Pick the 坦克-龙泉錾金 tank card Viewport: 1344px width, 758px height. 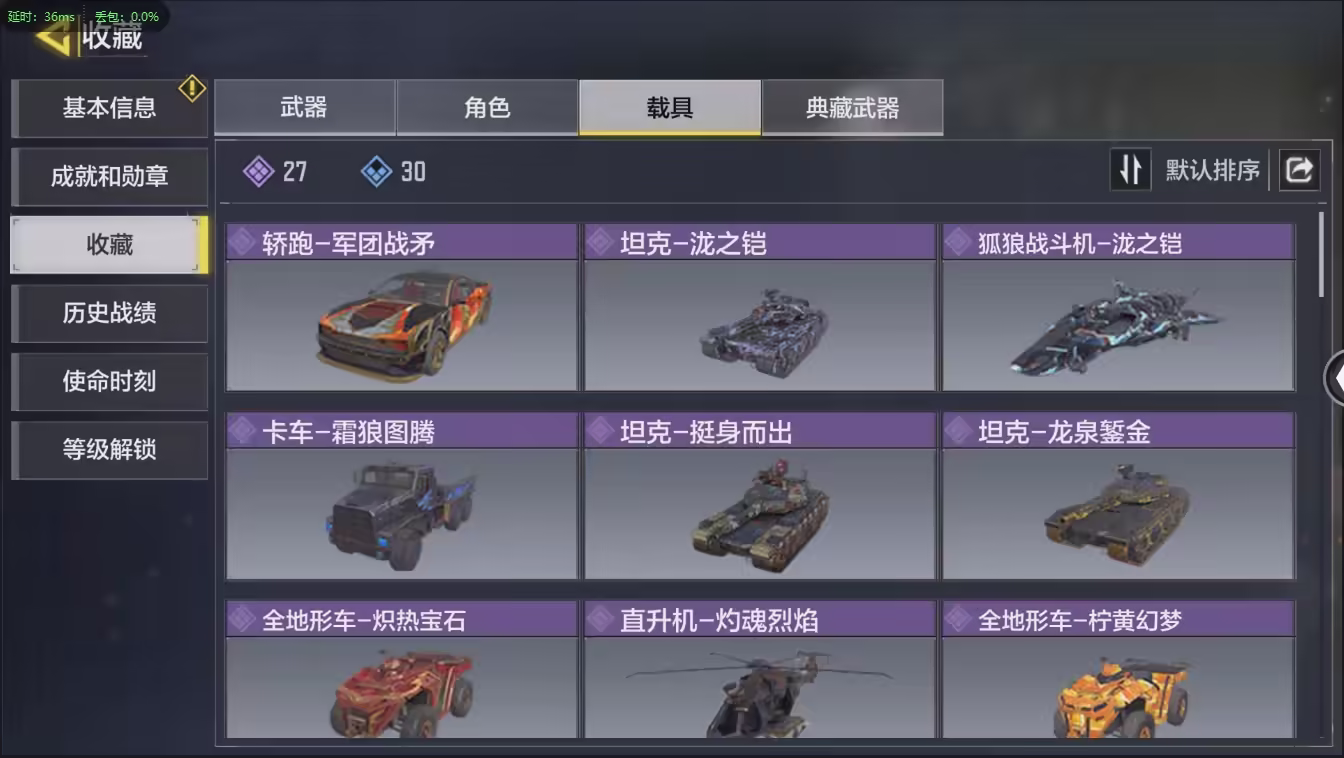1118,496
